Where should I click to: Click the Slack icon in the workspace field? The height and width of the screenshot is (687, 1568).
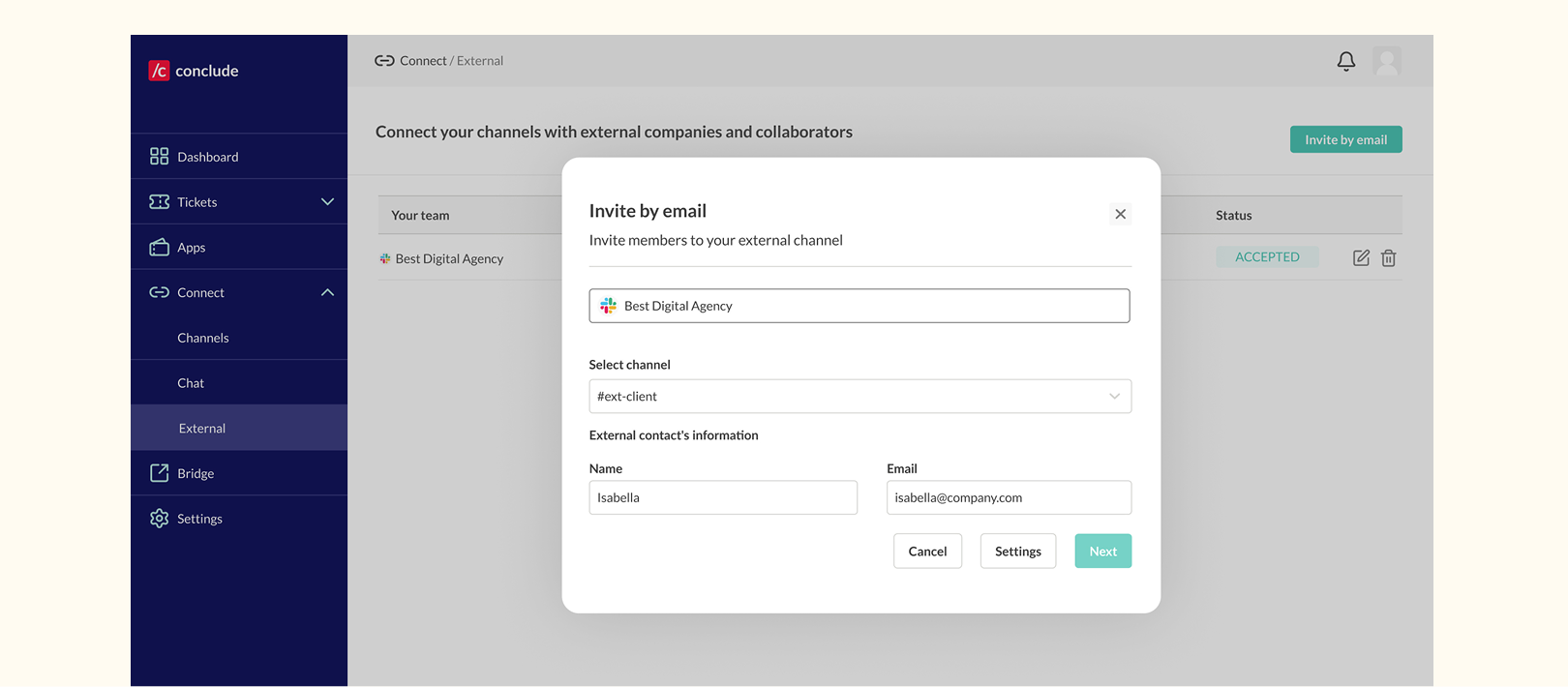608,306
